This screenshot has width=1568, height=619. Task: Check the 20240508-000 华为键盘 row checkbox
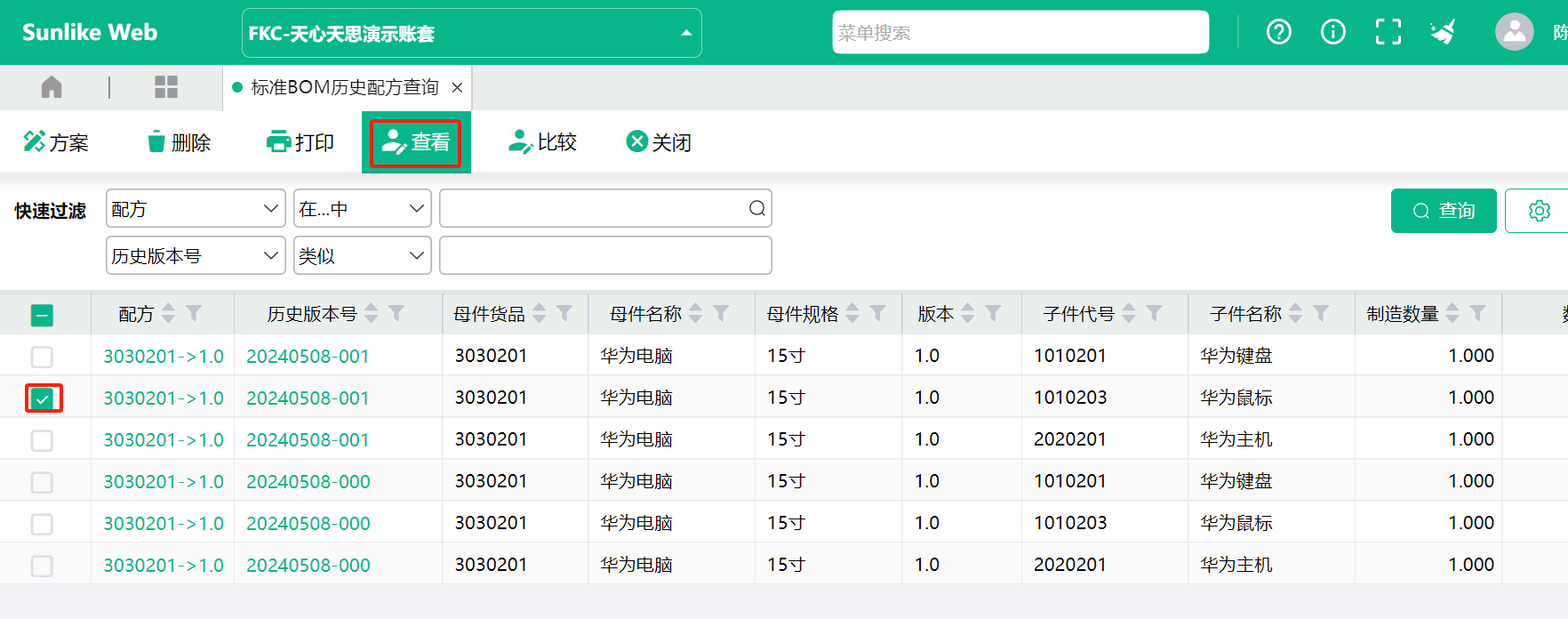click(x=42, y=482)
